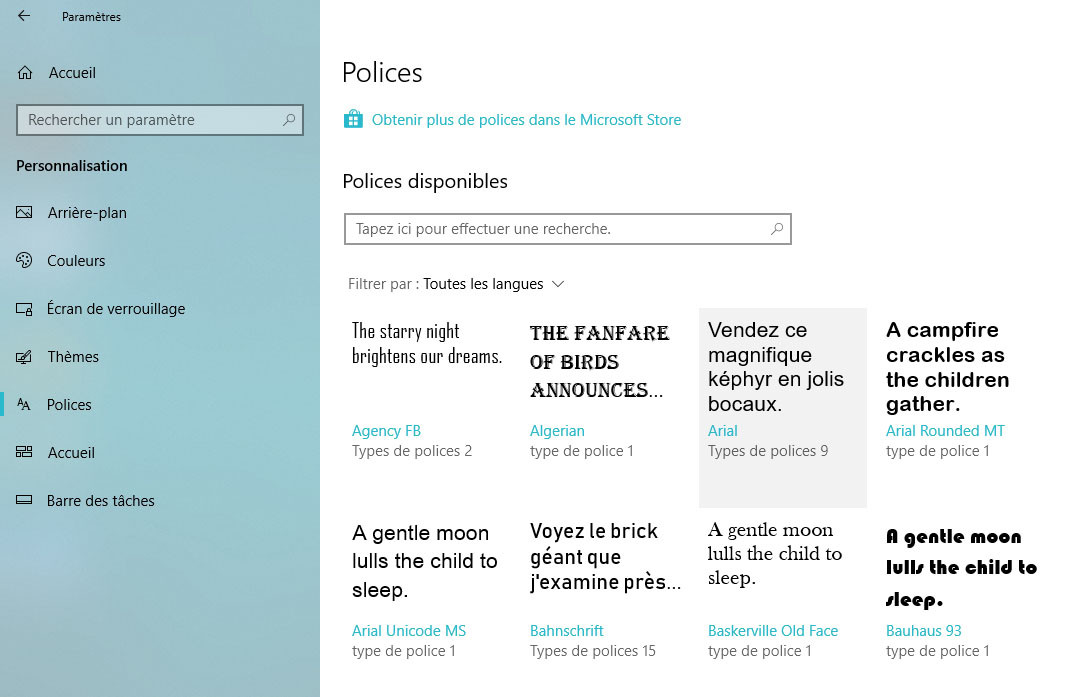Image resolution: width=1080 pixels, height=697 pixels.
Task: Click the Thèmes brush icon
Action: [x=24, y=357]
